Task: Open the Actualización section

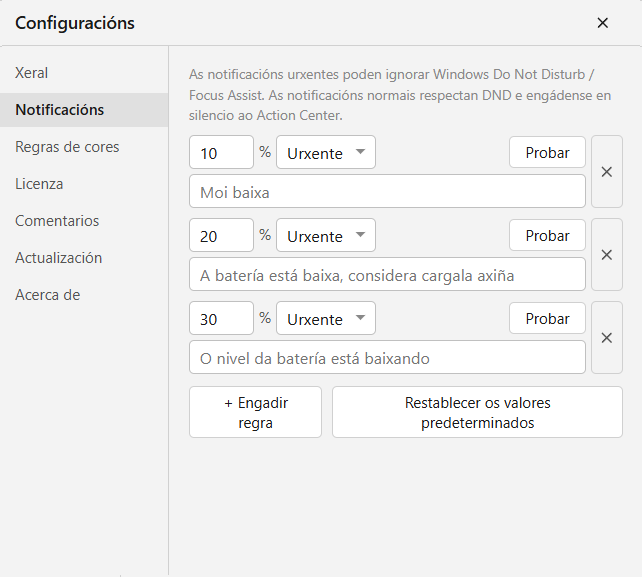Action: 84,258
